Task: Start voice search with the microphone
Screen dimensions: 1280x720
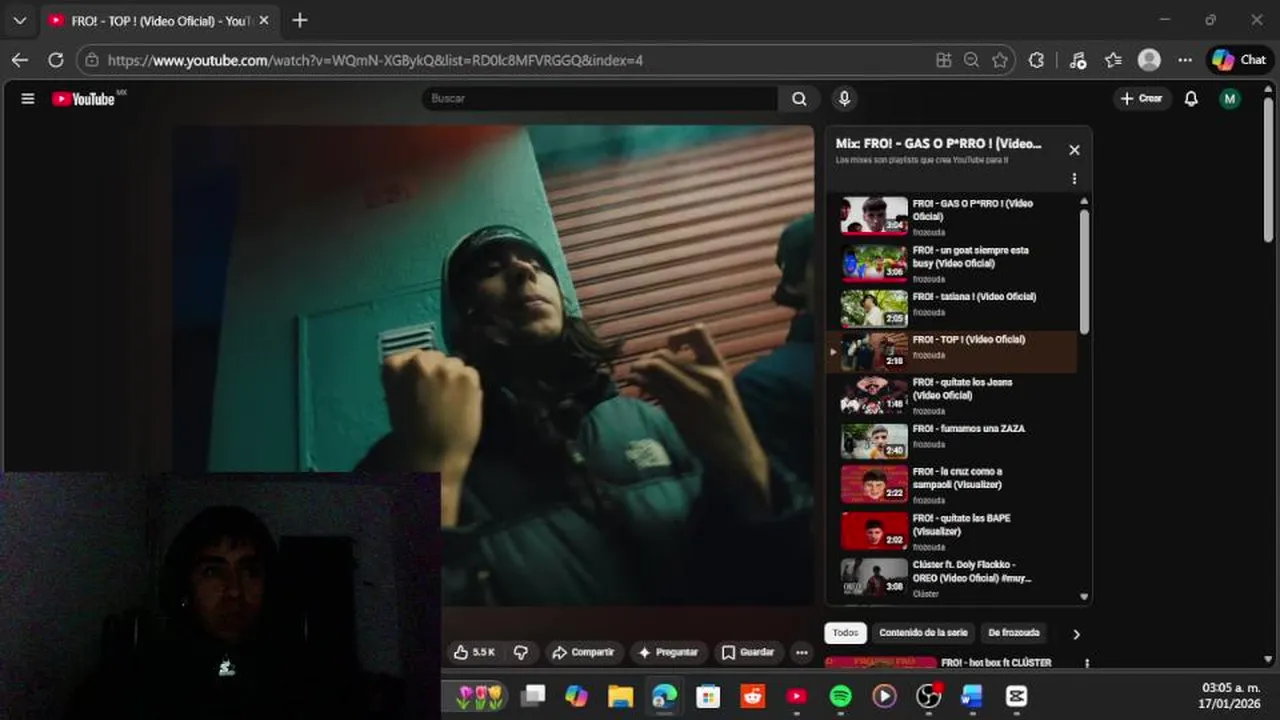Action: pos(844,98)
